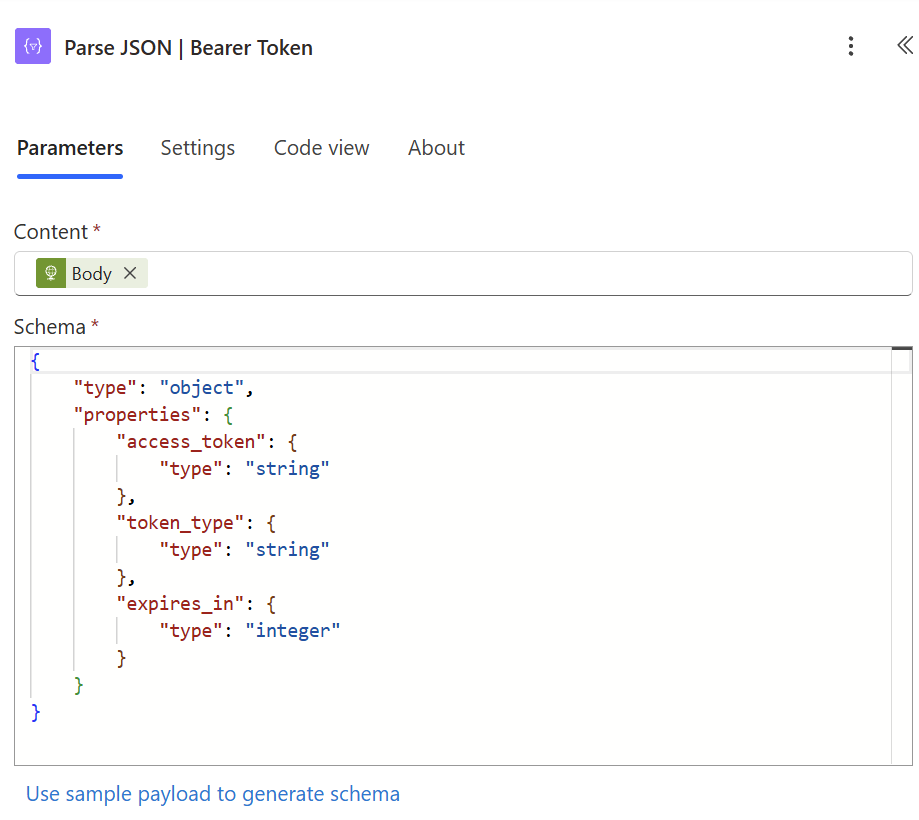Click the "access_token" key in schema
The height and width of the screenshot is (820, 919).
coord(191,442)
